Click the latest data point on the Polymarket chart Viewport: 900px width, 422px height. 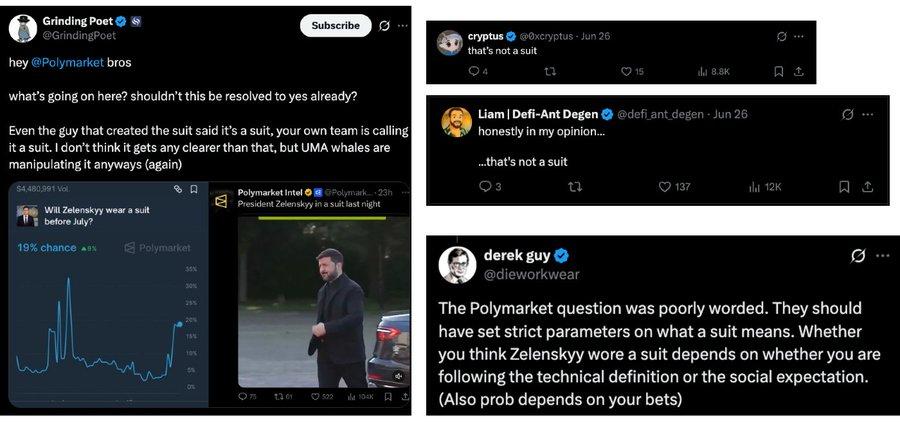tap(178, 323)
